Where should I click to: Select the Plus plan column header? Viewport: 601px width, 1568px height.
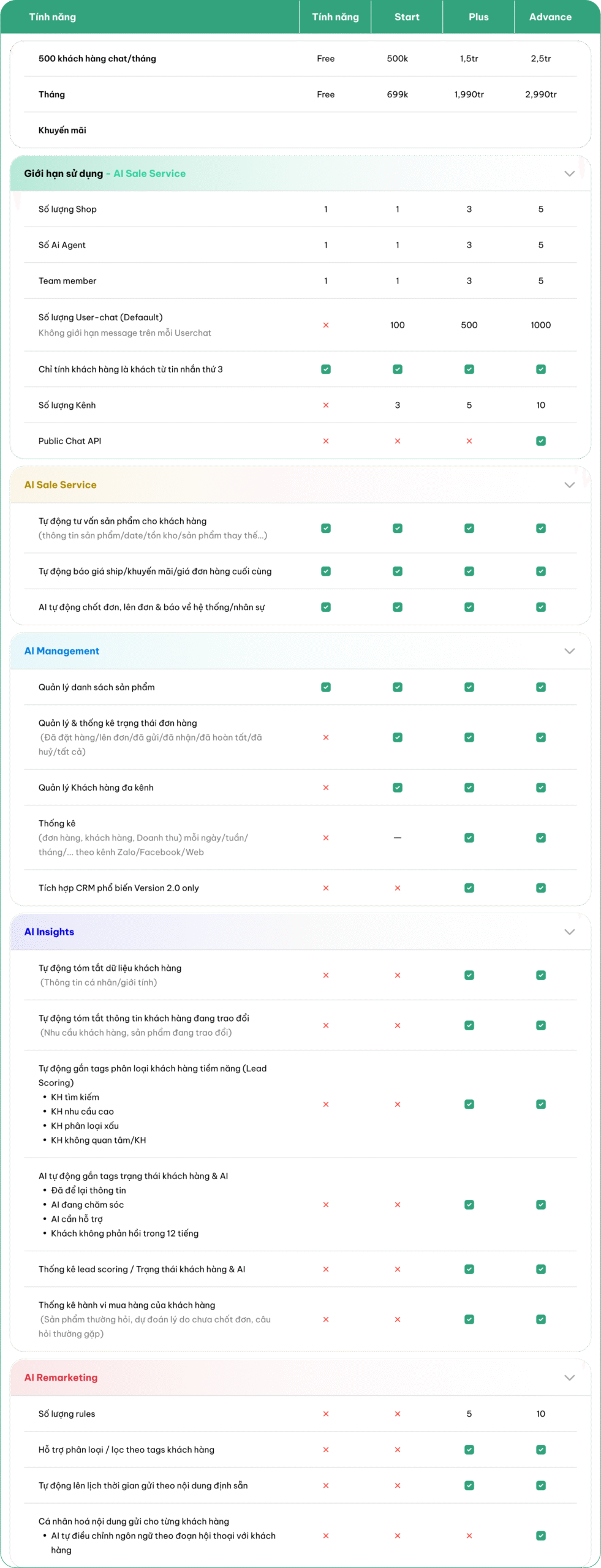(x=478, y=17)
